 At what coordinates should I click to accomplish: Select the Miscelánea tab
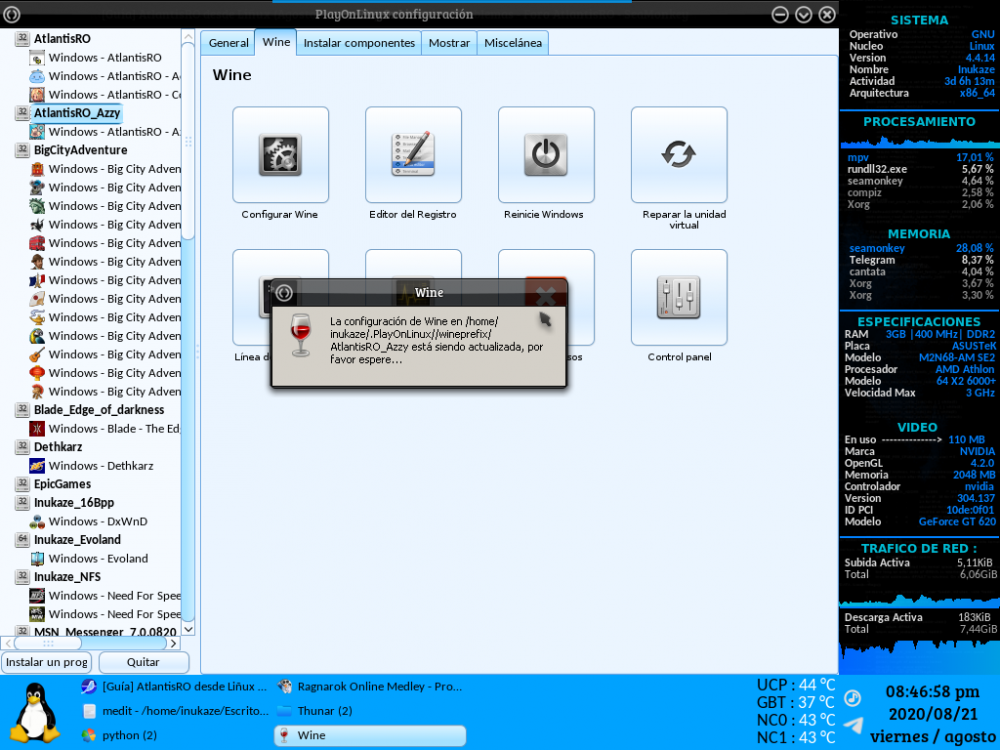(x=513, y=43)
